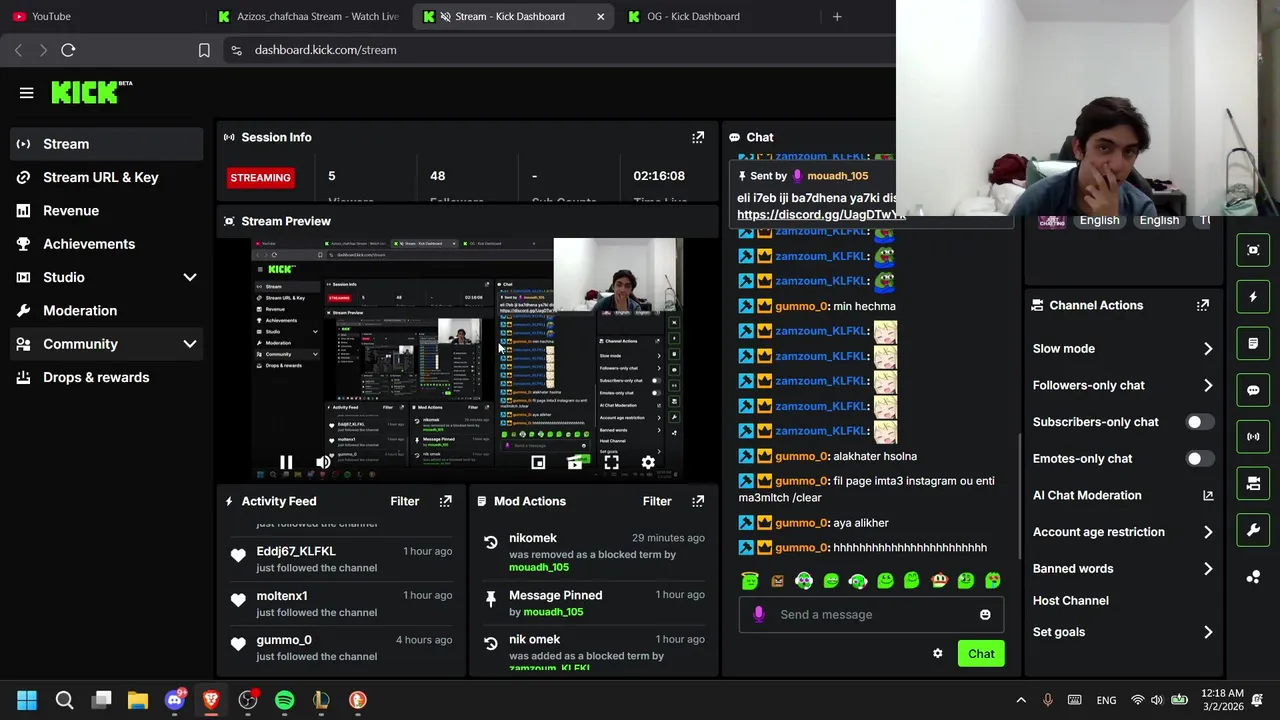This screenshot has height=720, width=1280.
Task: Open the emoji picker in message box
Action: 985,615
